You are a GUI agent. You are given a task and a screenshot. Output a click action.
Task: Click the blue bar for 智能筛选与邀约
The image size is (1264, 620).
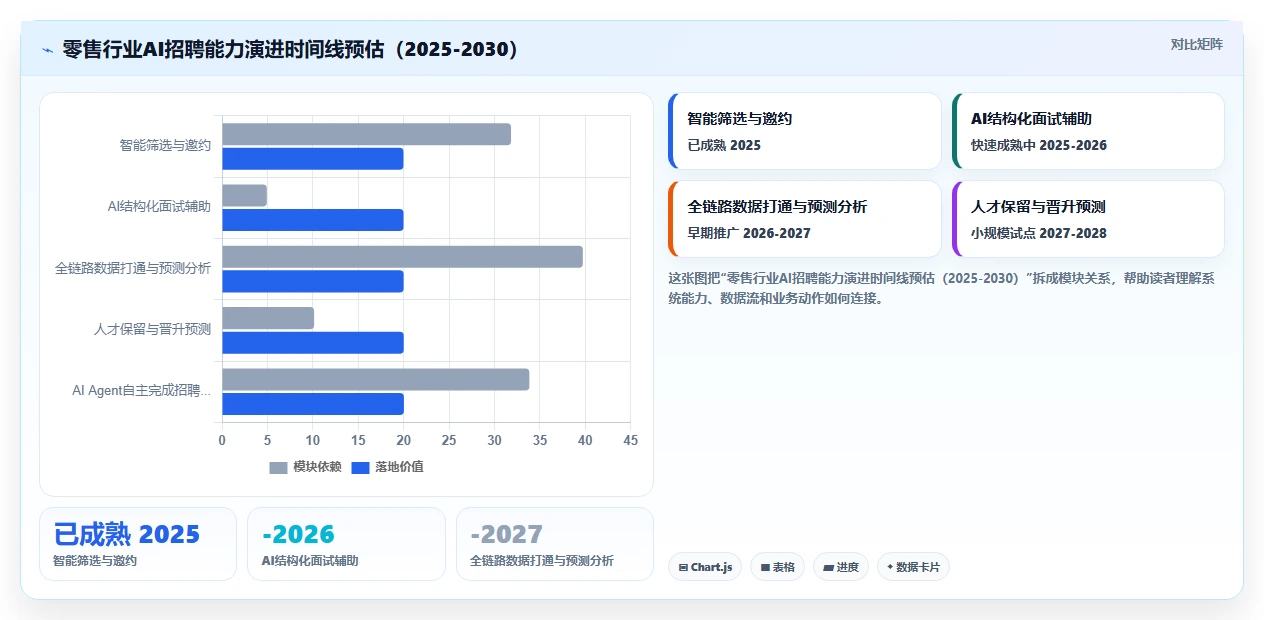point(312,158)
